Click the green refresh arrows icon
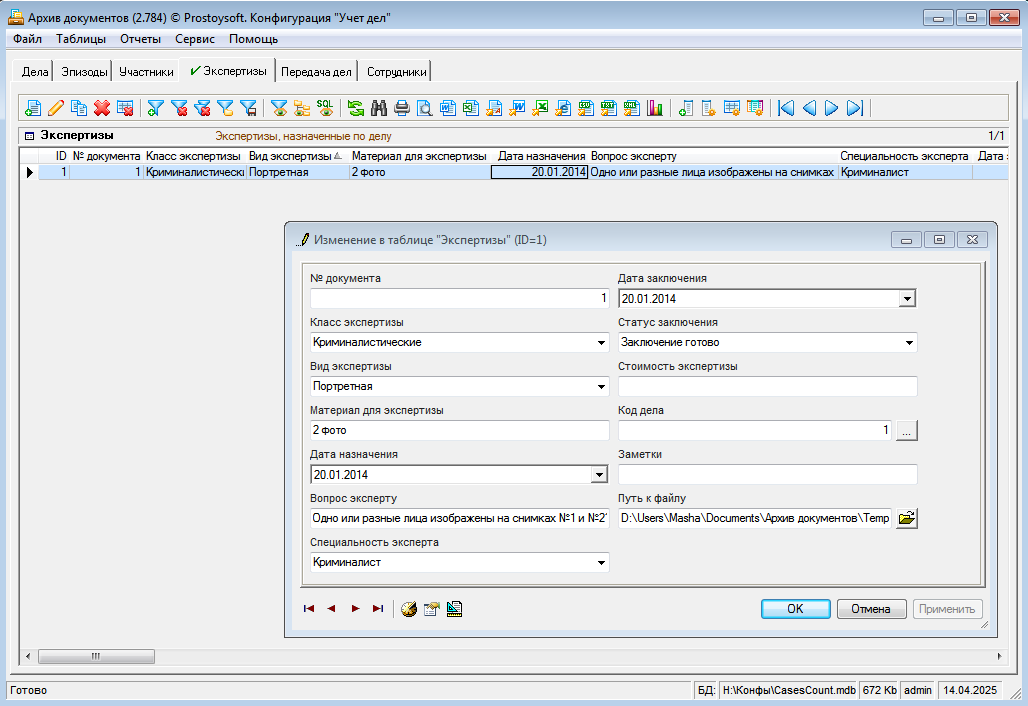This screenshot has width=1028, height=706. [x=356, y=108]
